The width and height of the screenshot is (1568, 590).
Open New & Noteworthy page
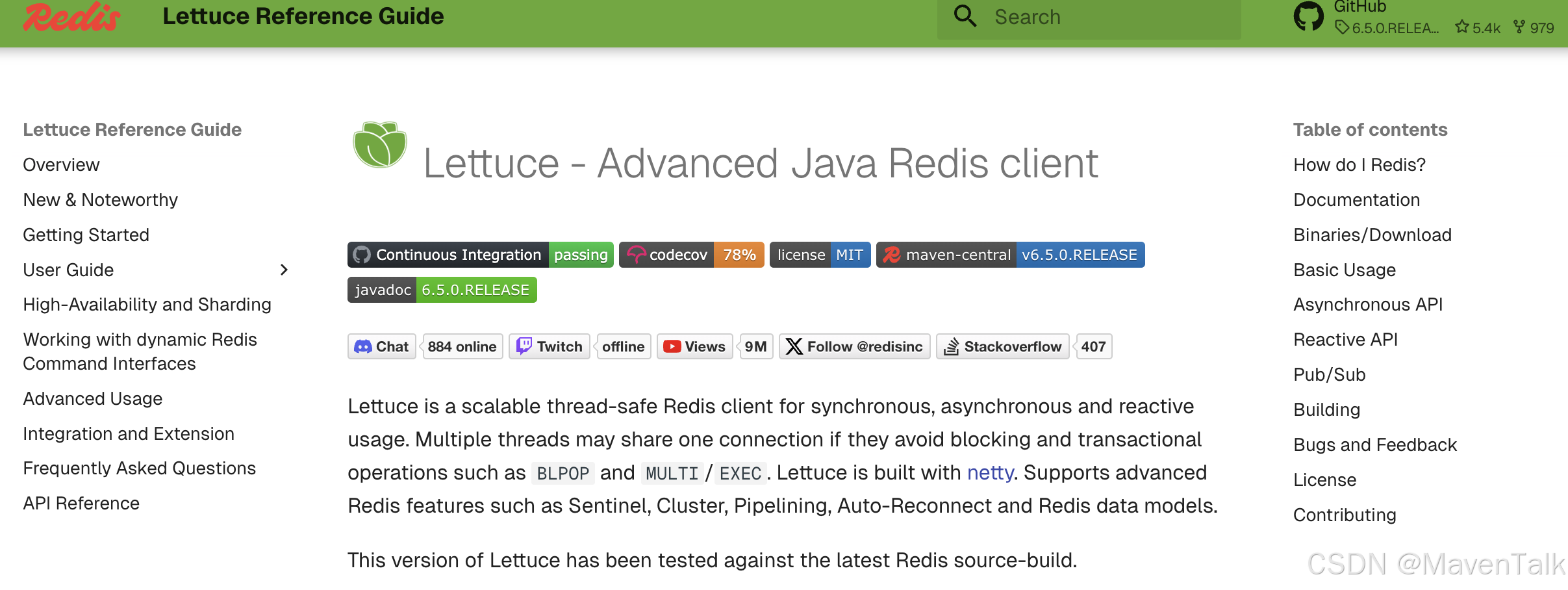point(101,200)
